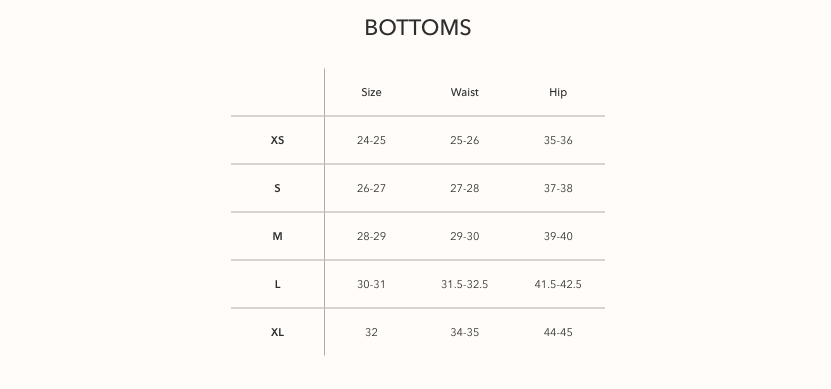Click the XL row label
This screenshot has width=831, height=389.
(x=277, y=332)
